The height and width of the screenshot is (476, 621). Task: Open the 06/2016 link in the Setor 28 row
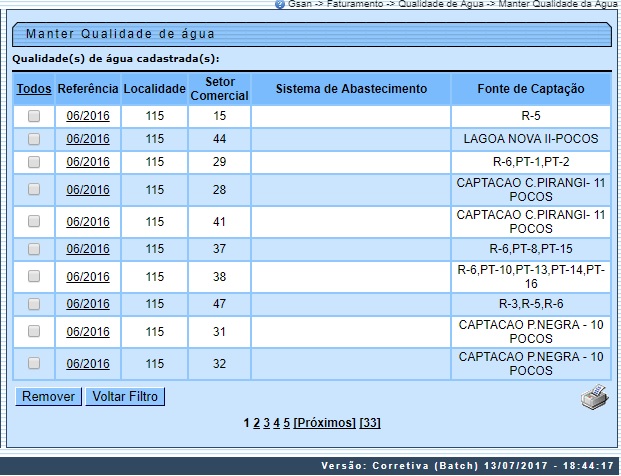88,190
